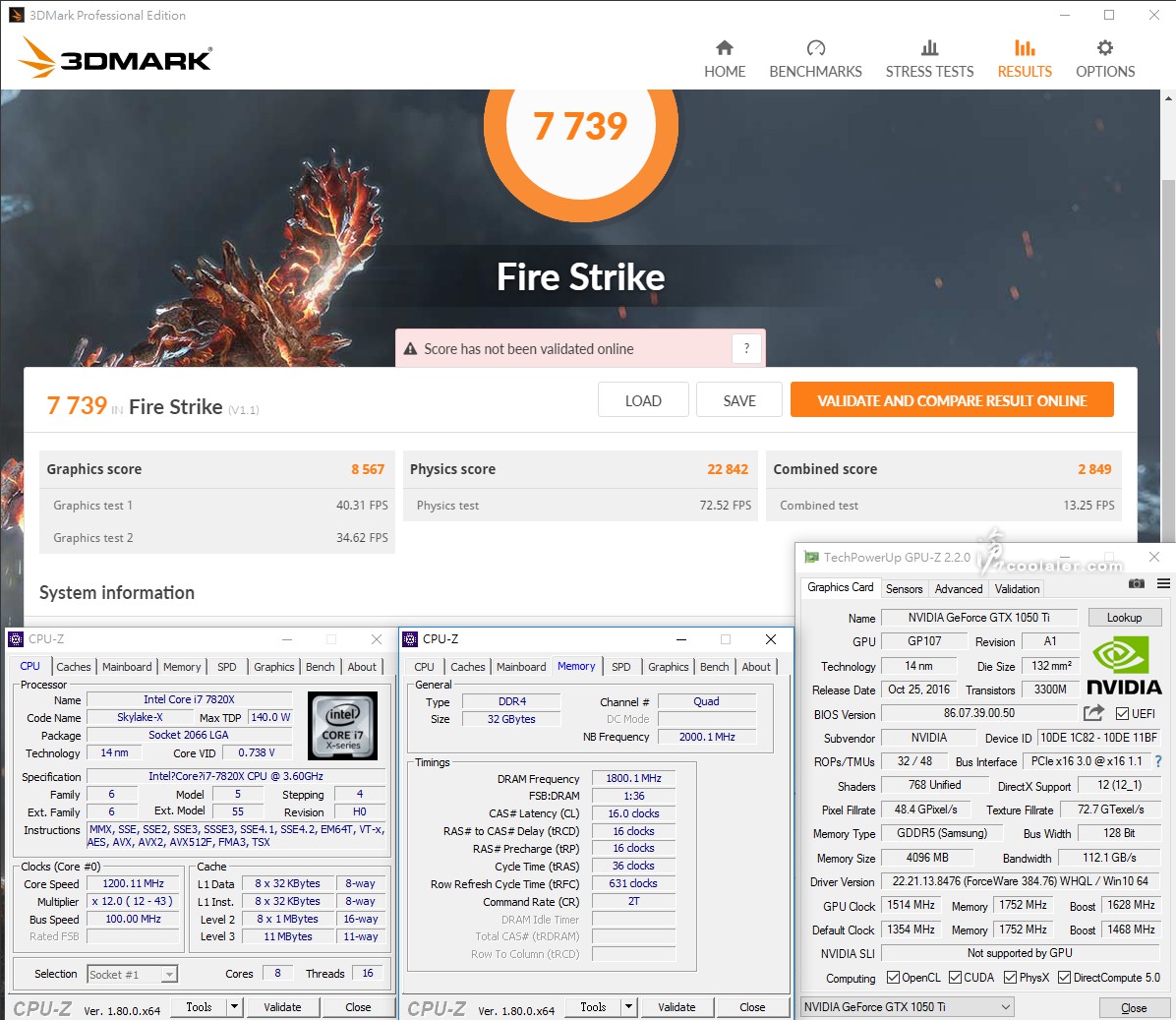Click the Physics score value 22 842

coord(728,469)
